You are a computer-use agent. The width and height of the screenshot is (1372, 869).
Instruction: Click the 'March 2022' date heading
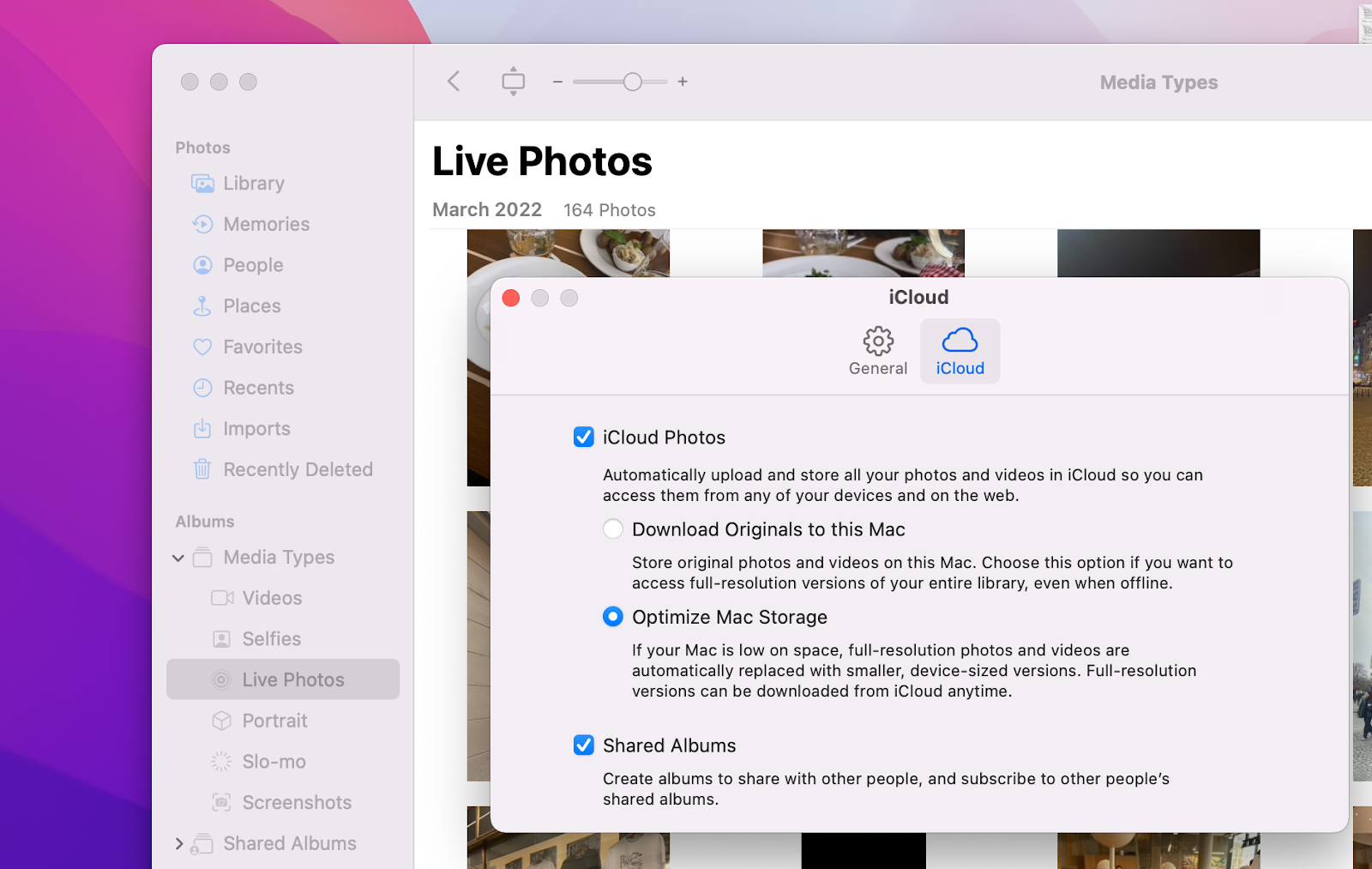click(x=487, y=210)
